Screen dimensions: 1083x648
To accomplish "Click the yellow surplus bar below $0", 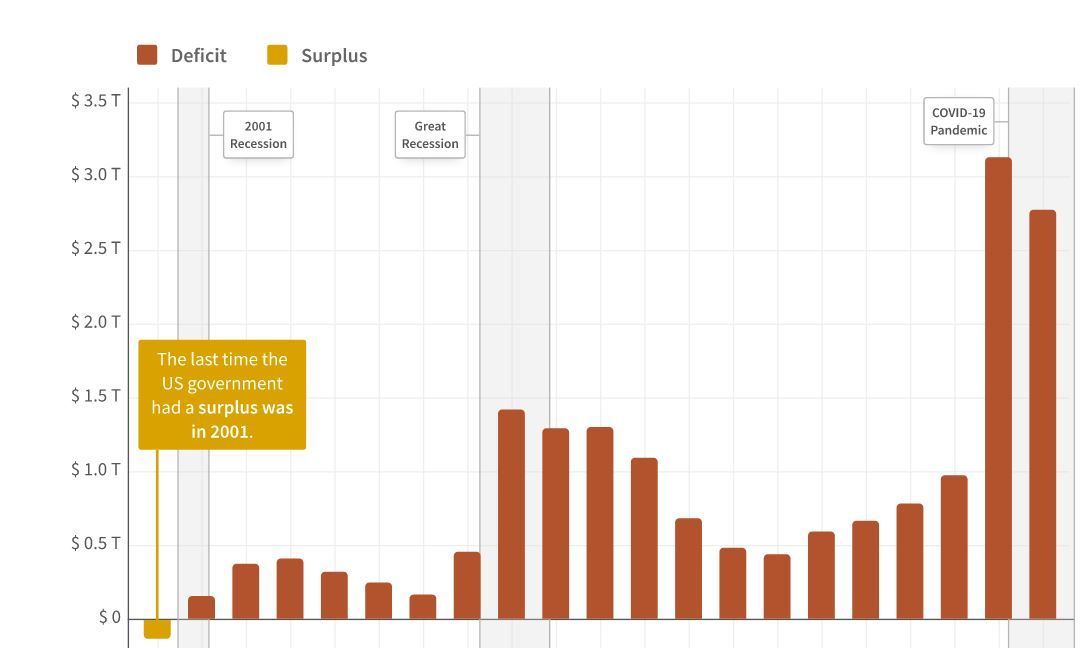I will click(157, 629).
